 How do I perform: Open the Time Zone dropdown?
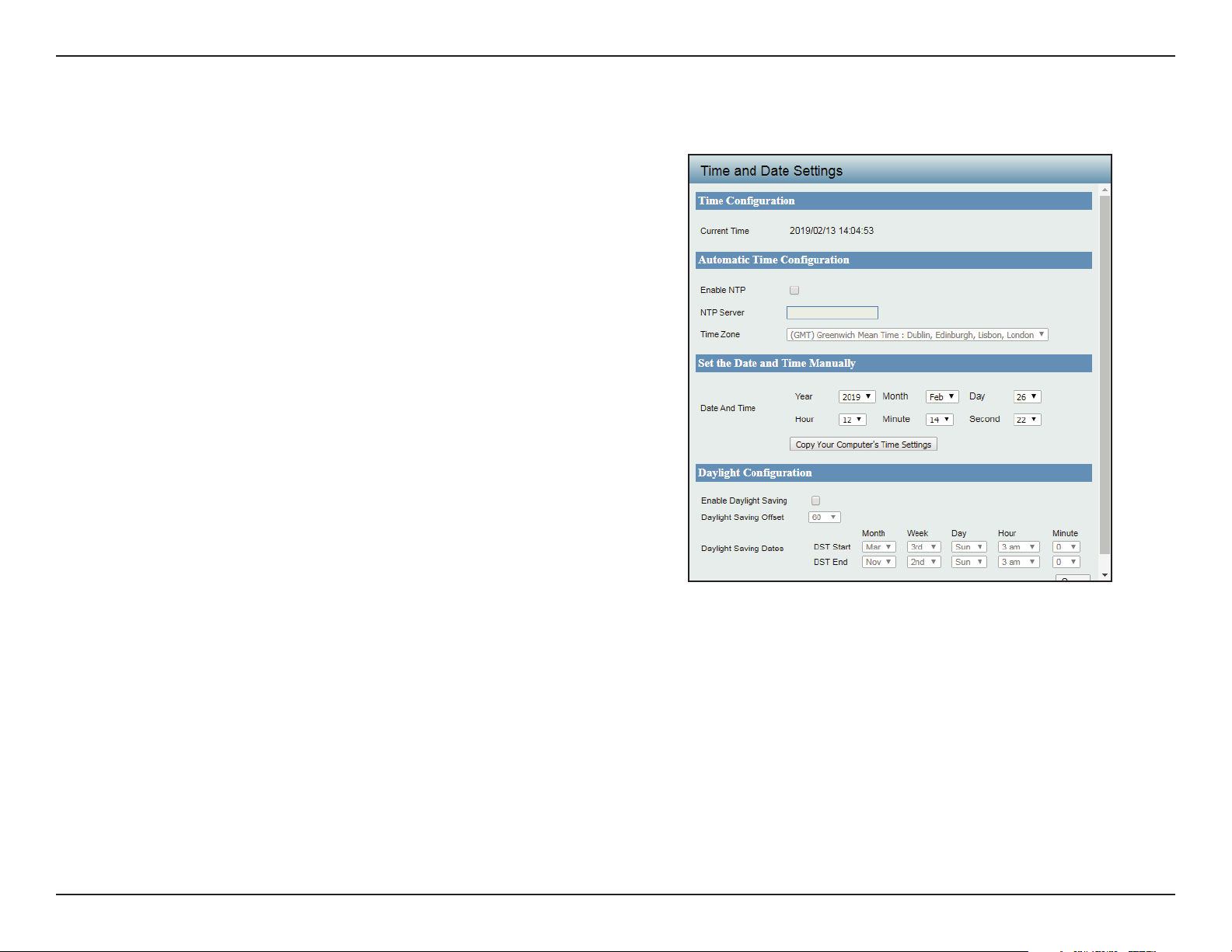pos(917,335)
